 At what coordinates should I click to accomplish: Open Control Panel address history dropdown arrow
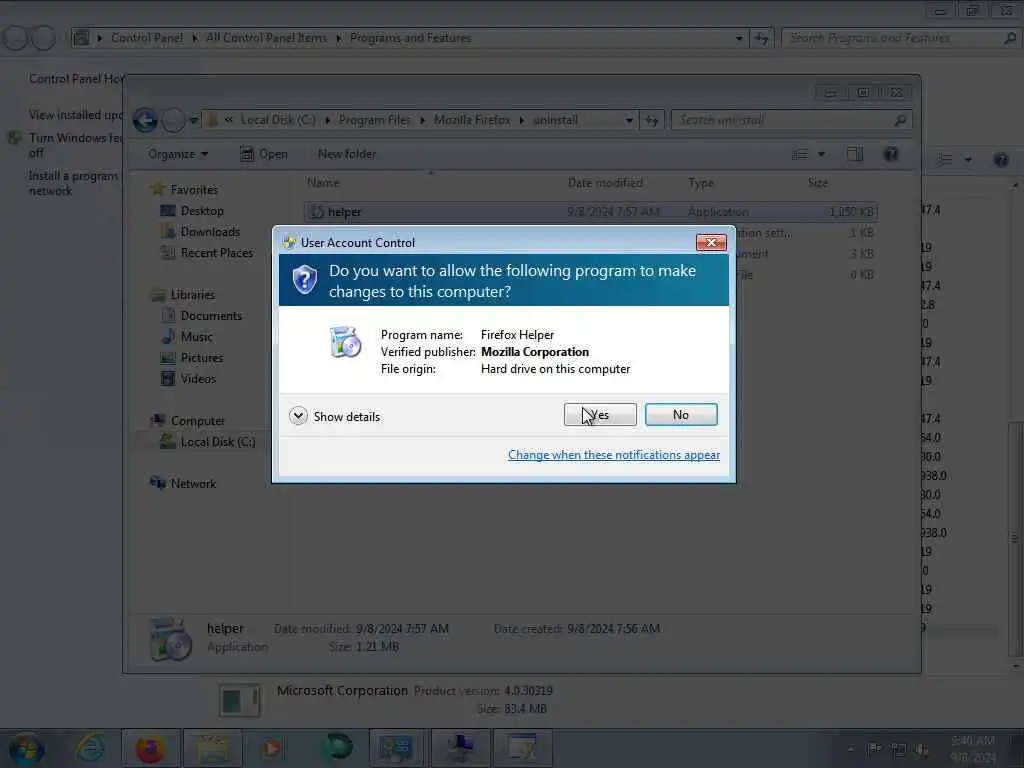point(739,38)
